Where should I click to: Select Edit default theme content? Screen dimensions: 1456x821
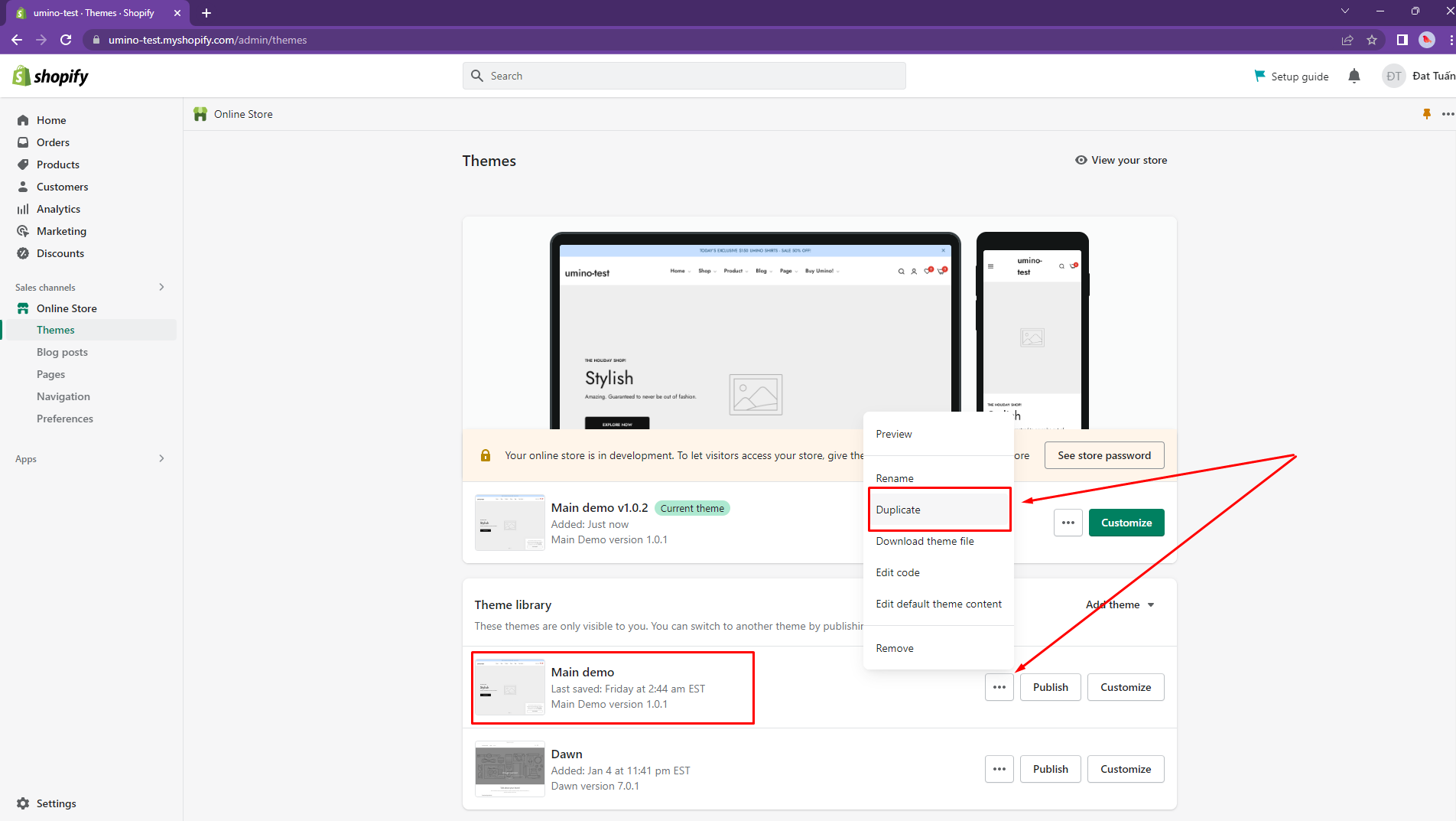939,604
